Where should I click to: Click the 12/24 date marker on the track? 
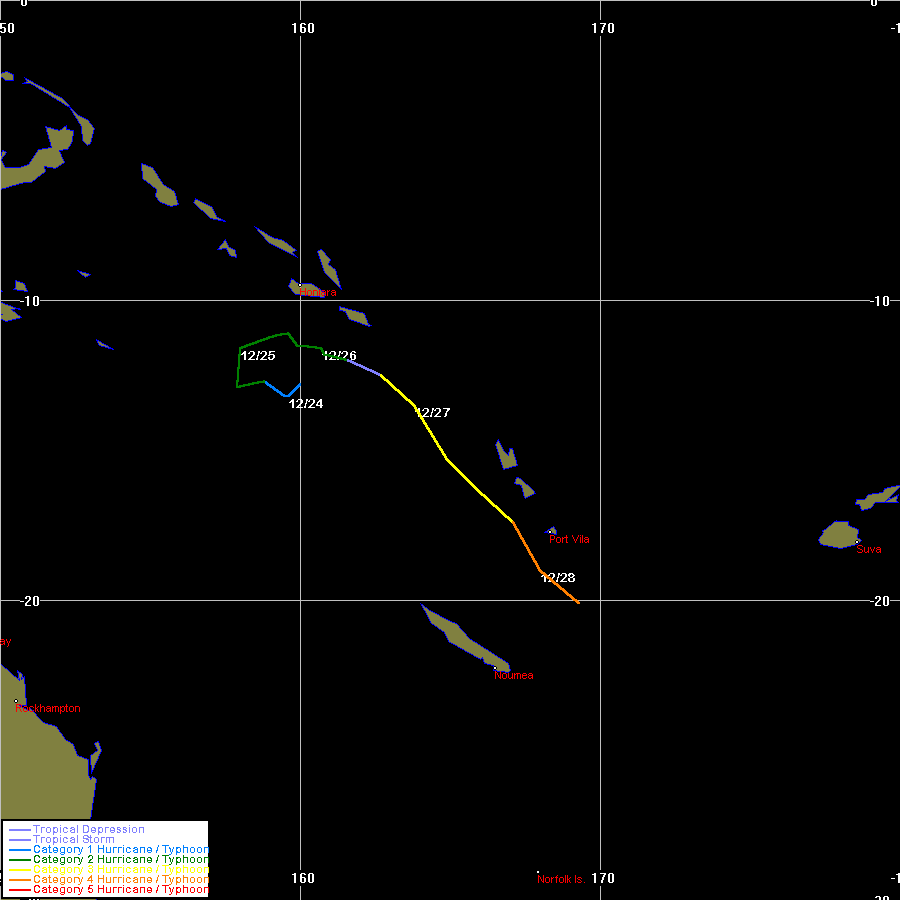point(306,404)
